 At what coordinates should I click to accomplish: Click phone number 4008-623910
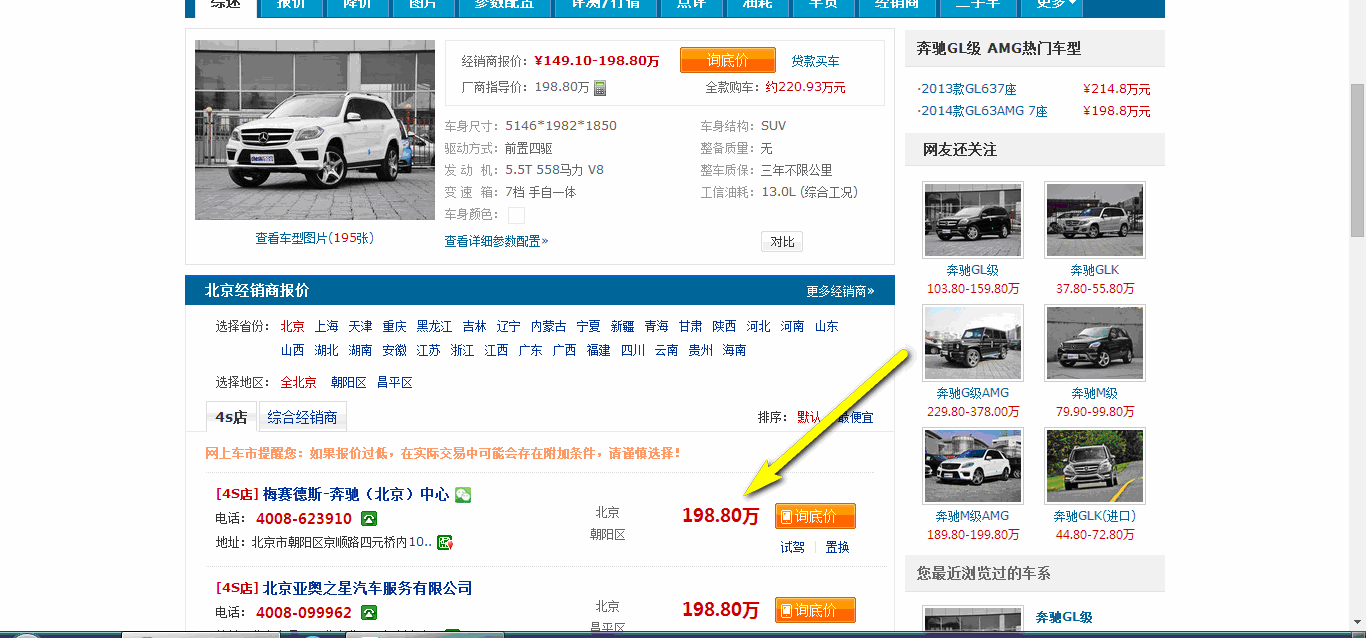pos(304,519)
